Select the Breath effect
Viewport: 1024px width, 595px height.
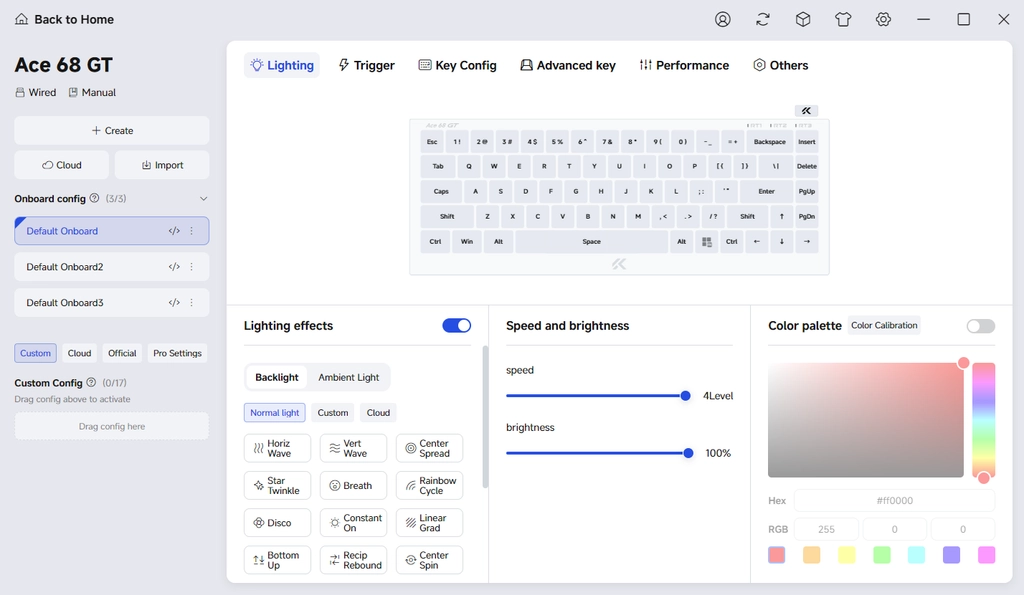click(353, 485)
